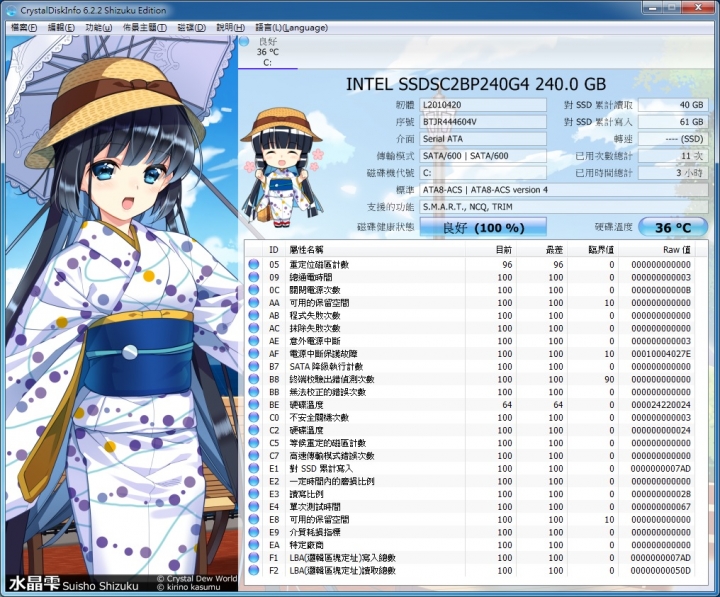Image resolution: width=720 pixels, height=597 pixels.
Task: Click the CrystalDiskInfo title bar app icon
Action: (x=11, y=10)
